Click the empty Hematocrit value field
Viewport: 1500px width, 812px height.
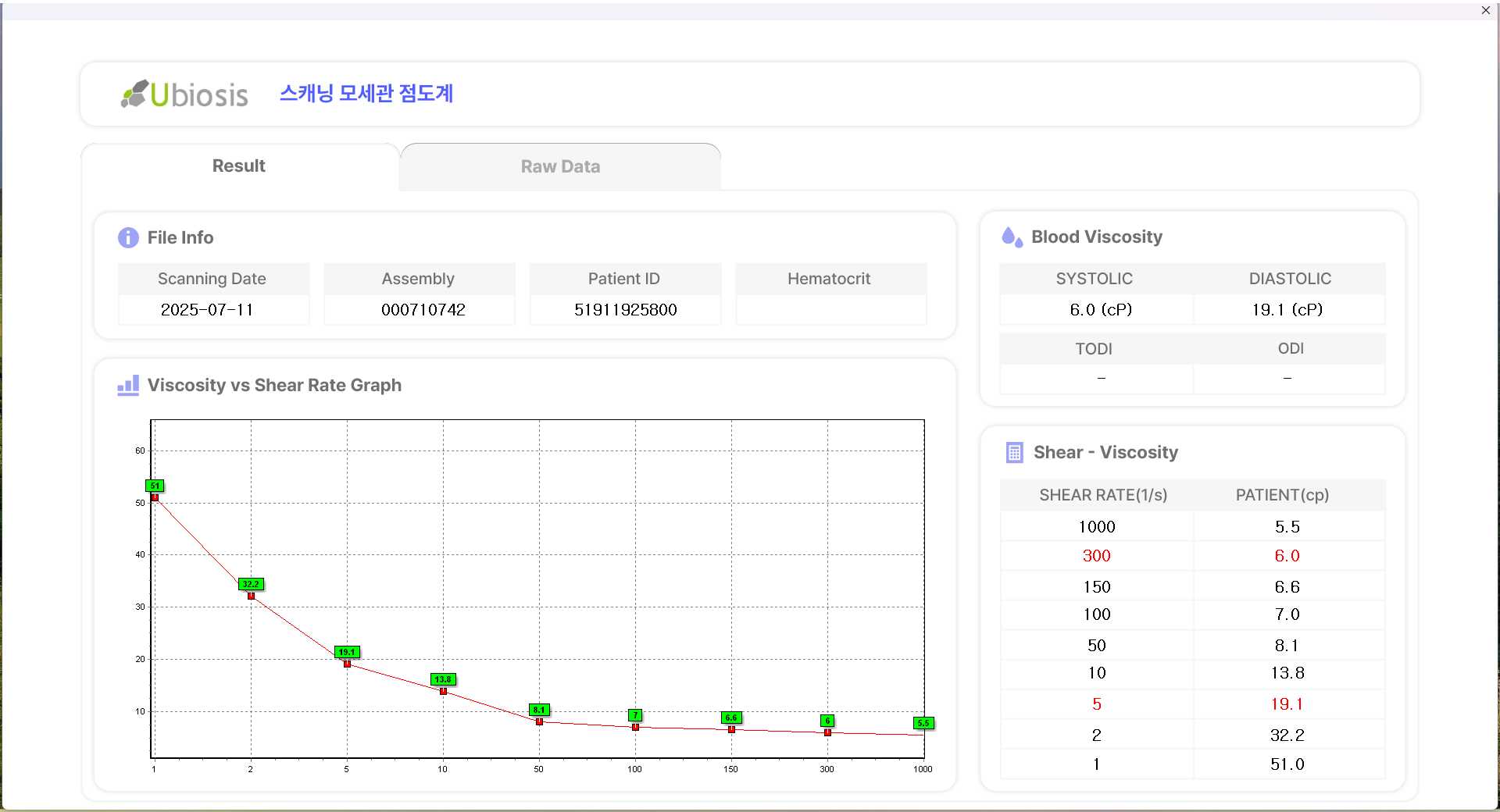coord(830,310)
